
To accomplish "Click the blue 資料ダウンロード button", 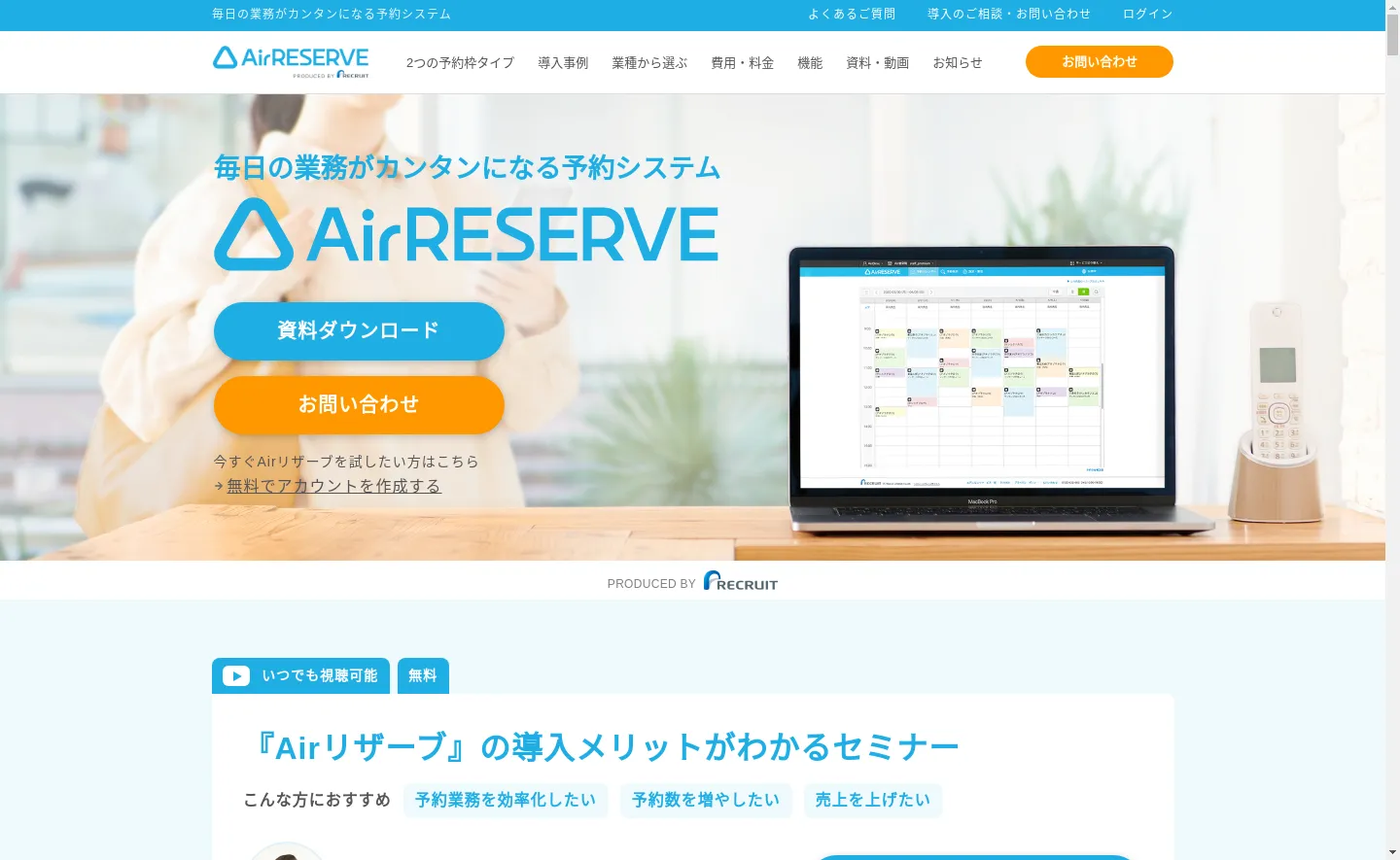I will pyautogui.click(x=359, y=330).
